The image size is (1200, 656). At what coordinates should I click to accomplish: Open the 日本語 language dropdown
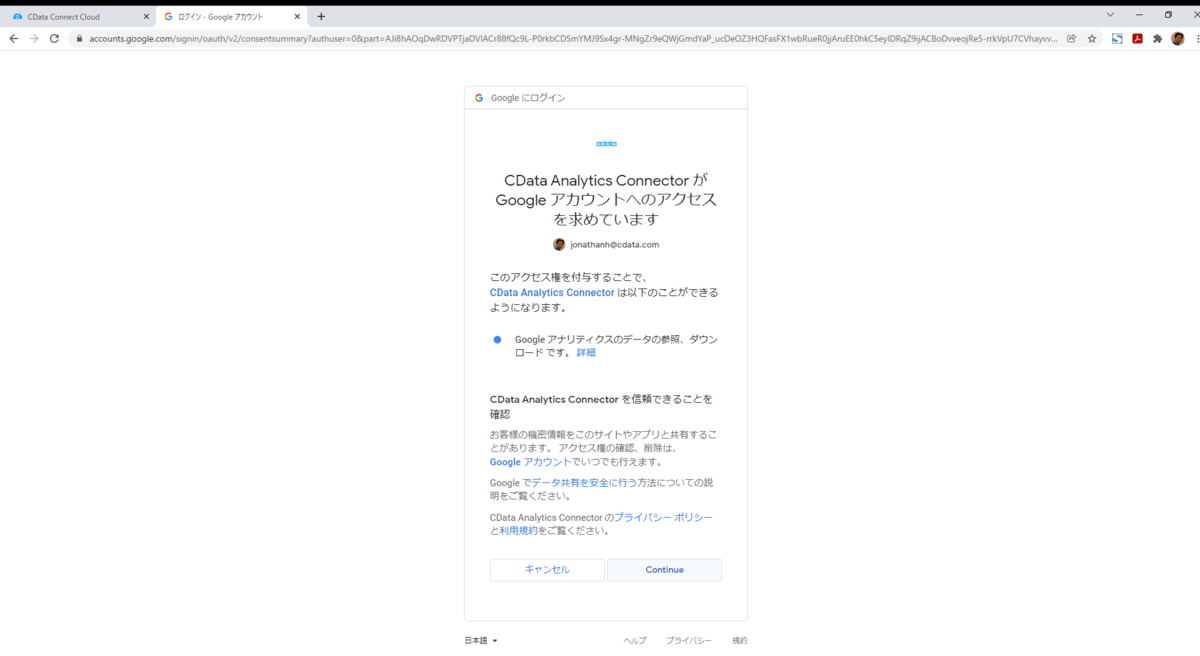pyautogui.click(x=481, y=640)
